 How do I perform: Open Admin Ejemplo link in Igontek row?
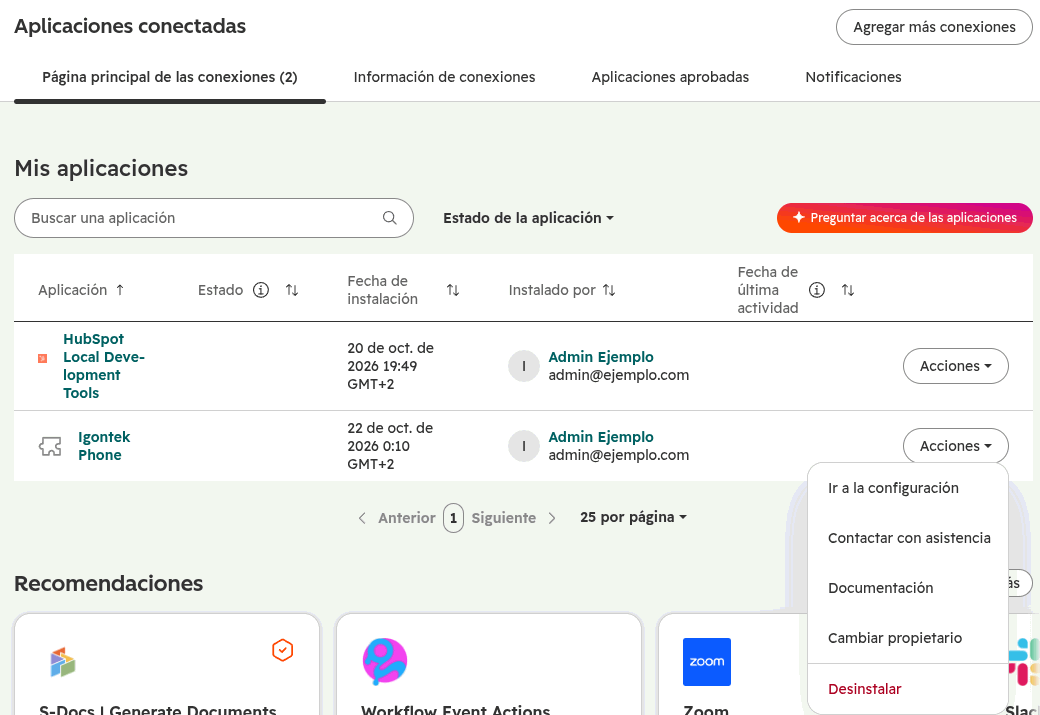601,437
